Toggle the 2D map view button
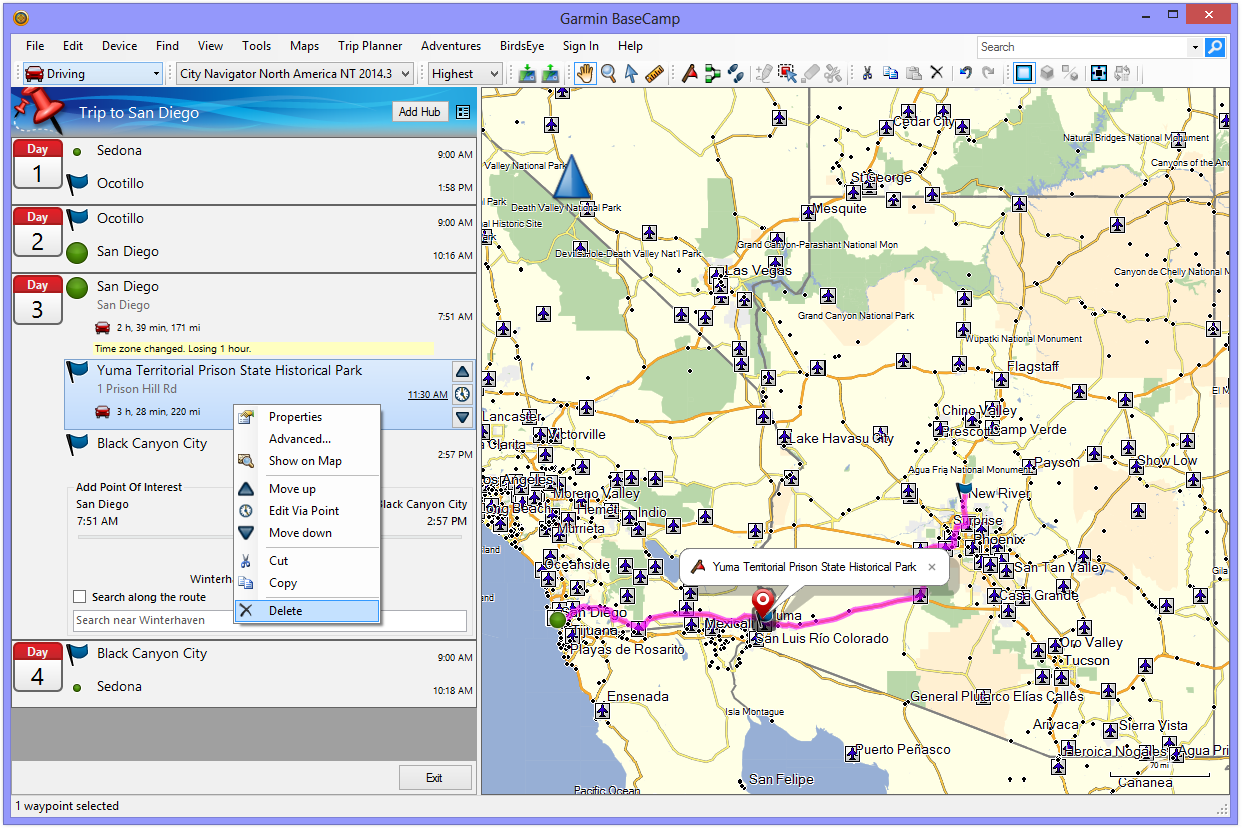Image resolution: width=1242 pixels, height=828 pixels. (1023, 73)
